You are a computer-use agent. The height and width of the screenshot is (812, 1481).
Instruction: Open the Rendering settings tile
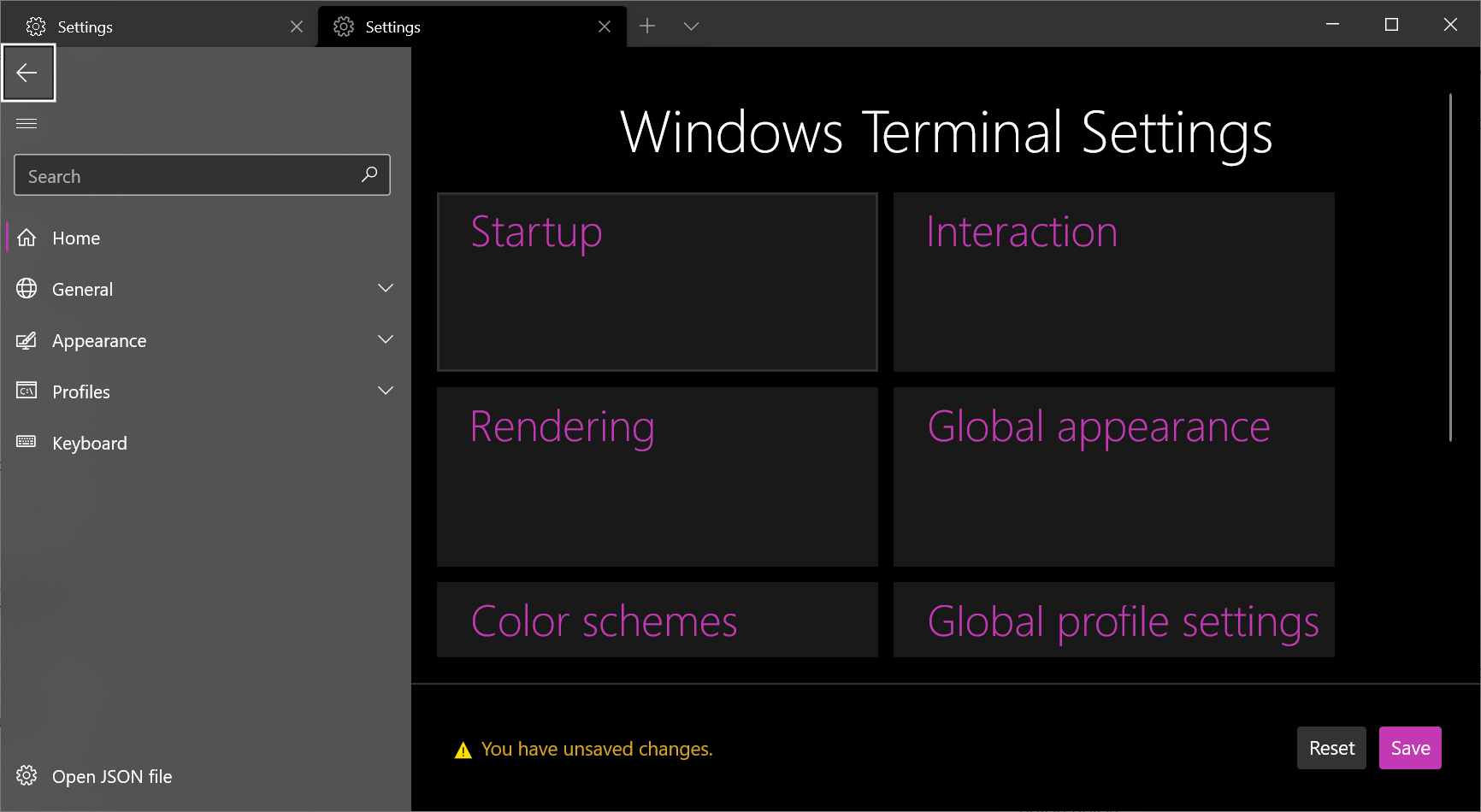(658, 477)
